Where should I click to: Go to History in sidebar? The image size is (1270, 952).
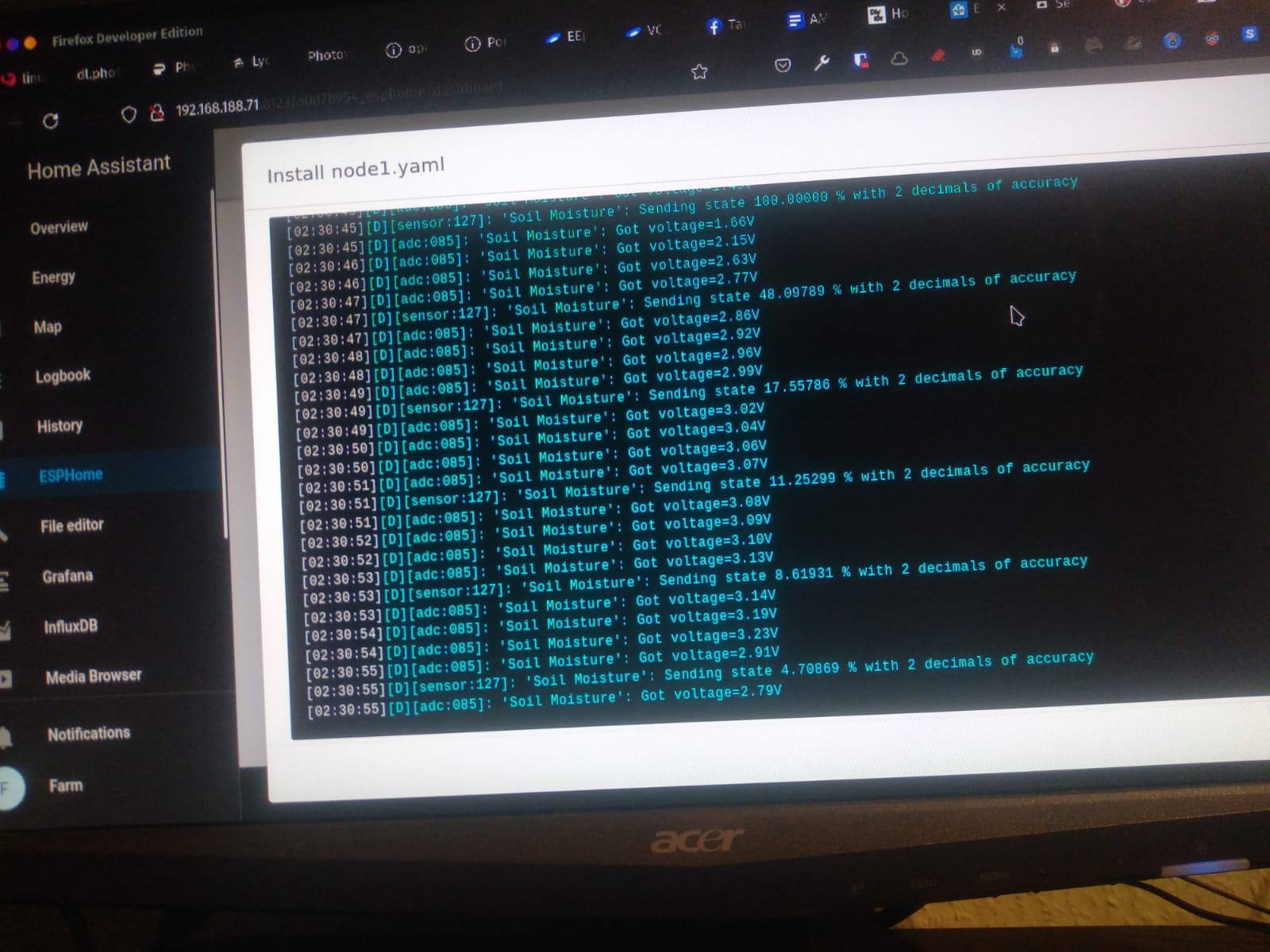coord(60,426)
